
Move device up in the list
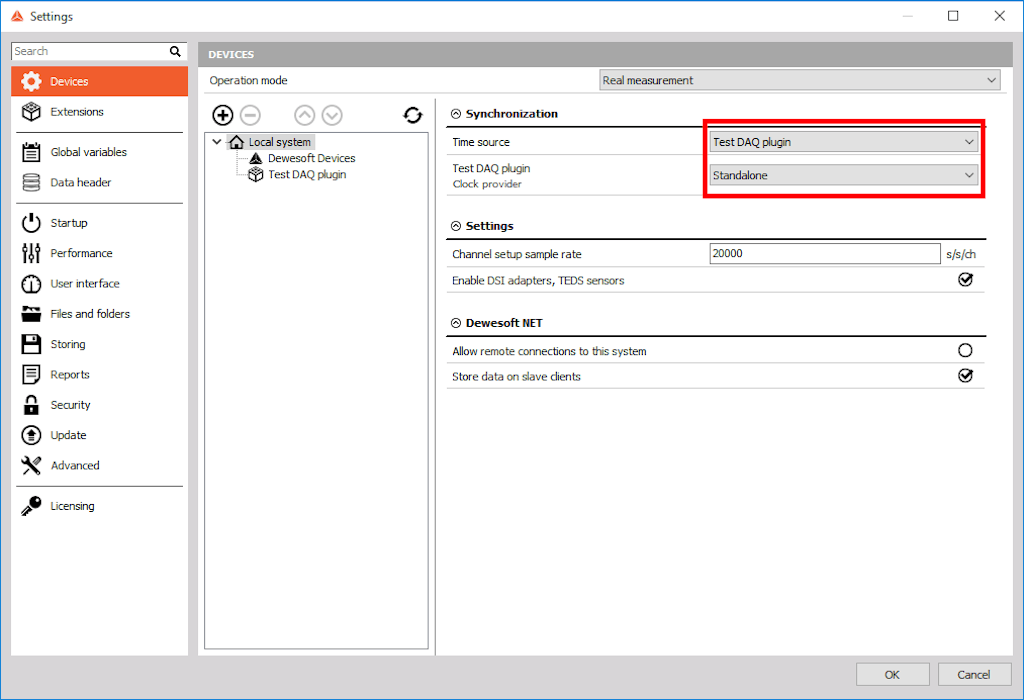point(304,116)
